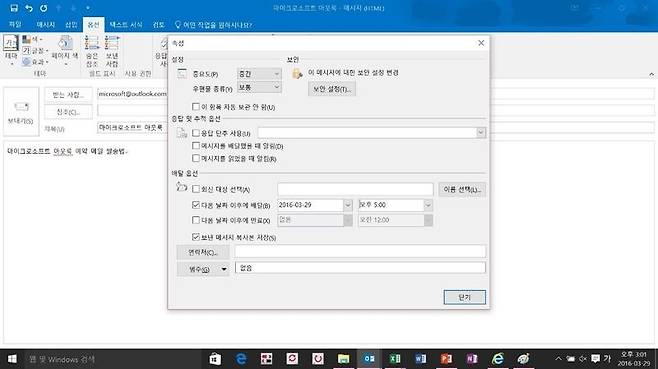Launch Internet Explorer from the taskbar
The image size is (658, 369).
[498, 359]
